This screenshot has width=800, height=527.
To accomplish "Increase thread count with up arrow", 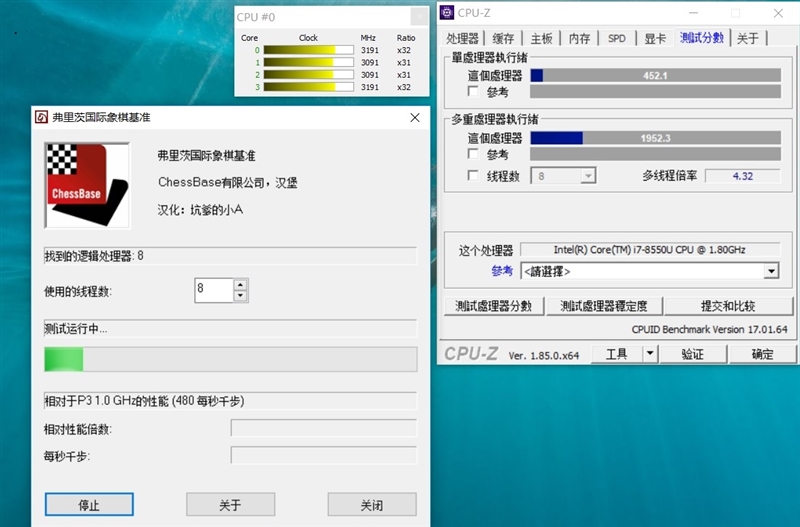I will coord(241,285).
